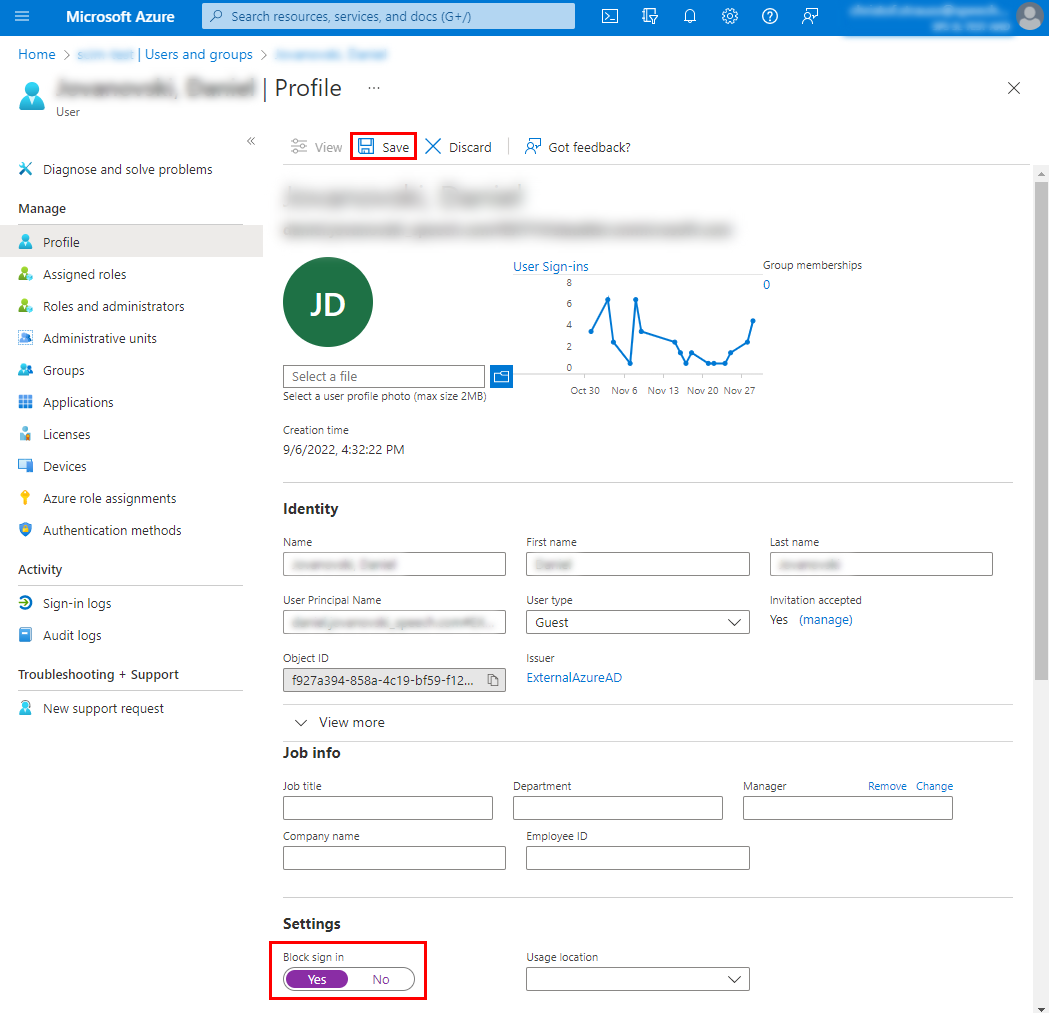The width and height of the screenshot is (1049, 1013).
Task: Click the creation time '9/6/2022, 4:32:22 PM'
Action: 343,450
